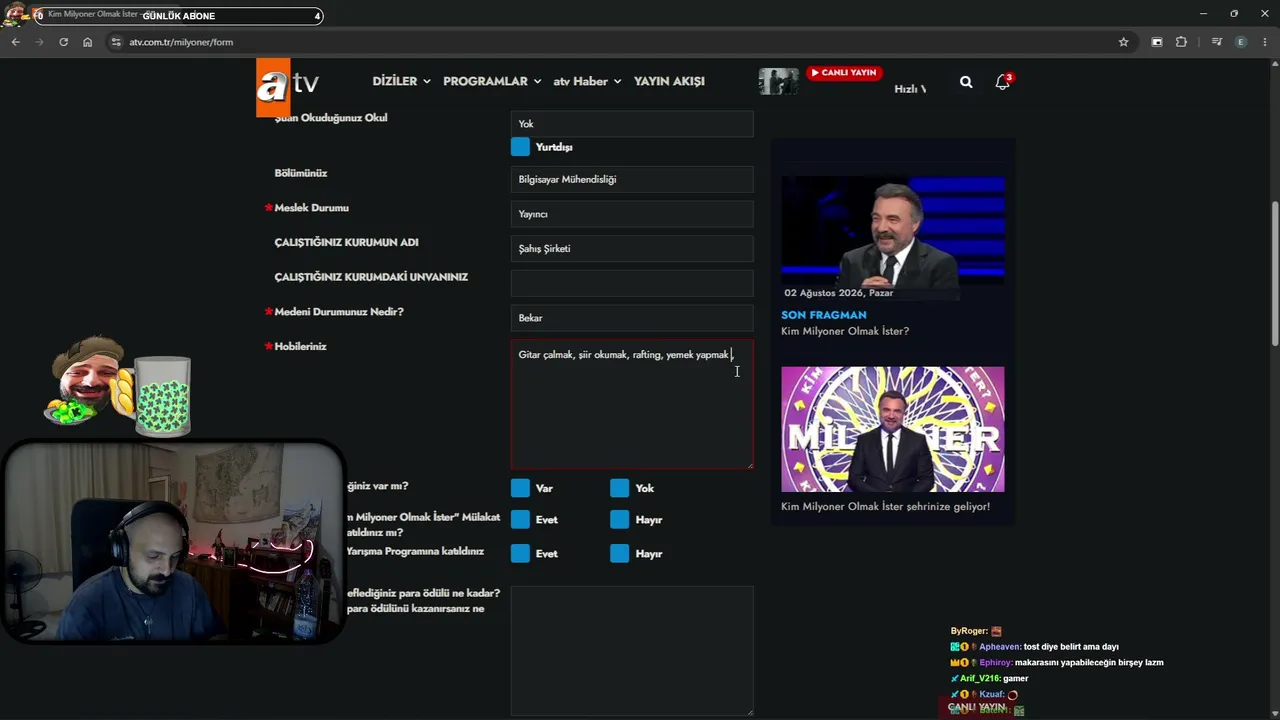
Task: Click the page vertical scrollbar thumb
Action: [1275, 275]
